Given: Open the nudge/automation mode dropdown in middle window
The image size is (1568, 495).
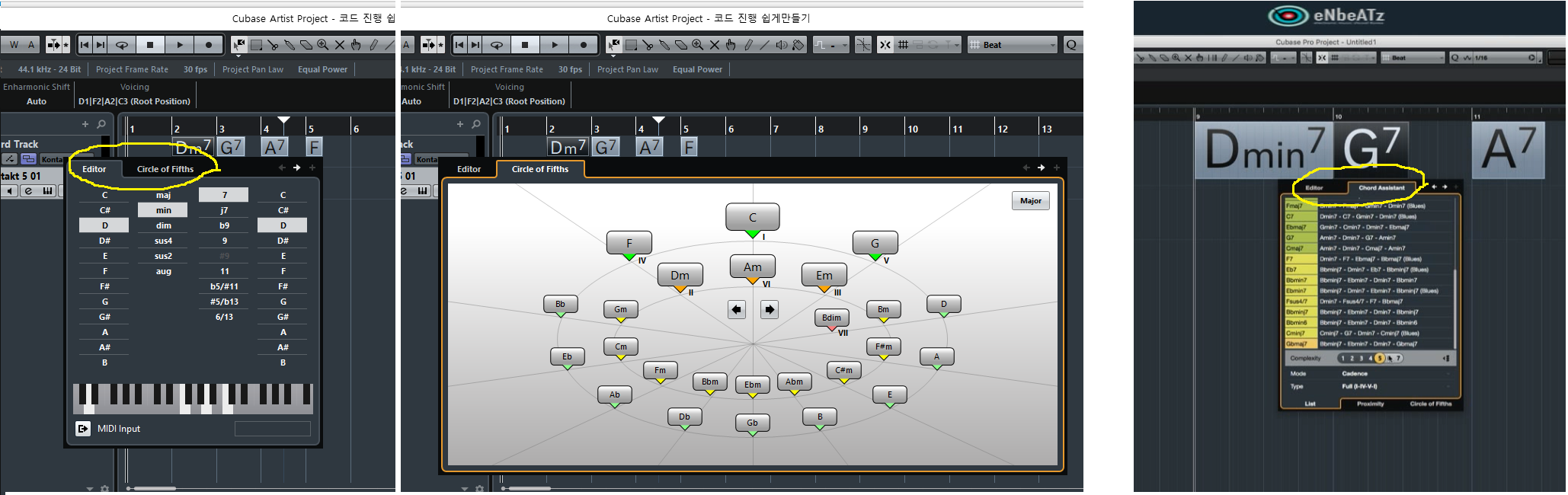Looking at the screenshot, I should pyautogui.click(x=830, y=45).
